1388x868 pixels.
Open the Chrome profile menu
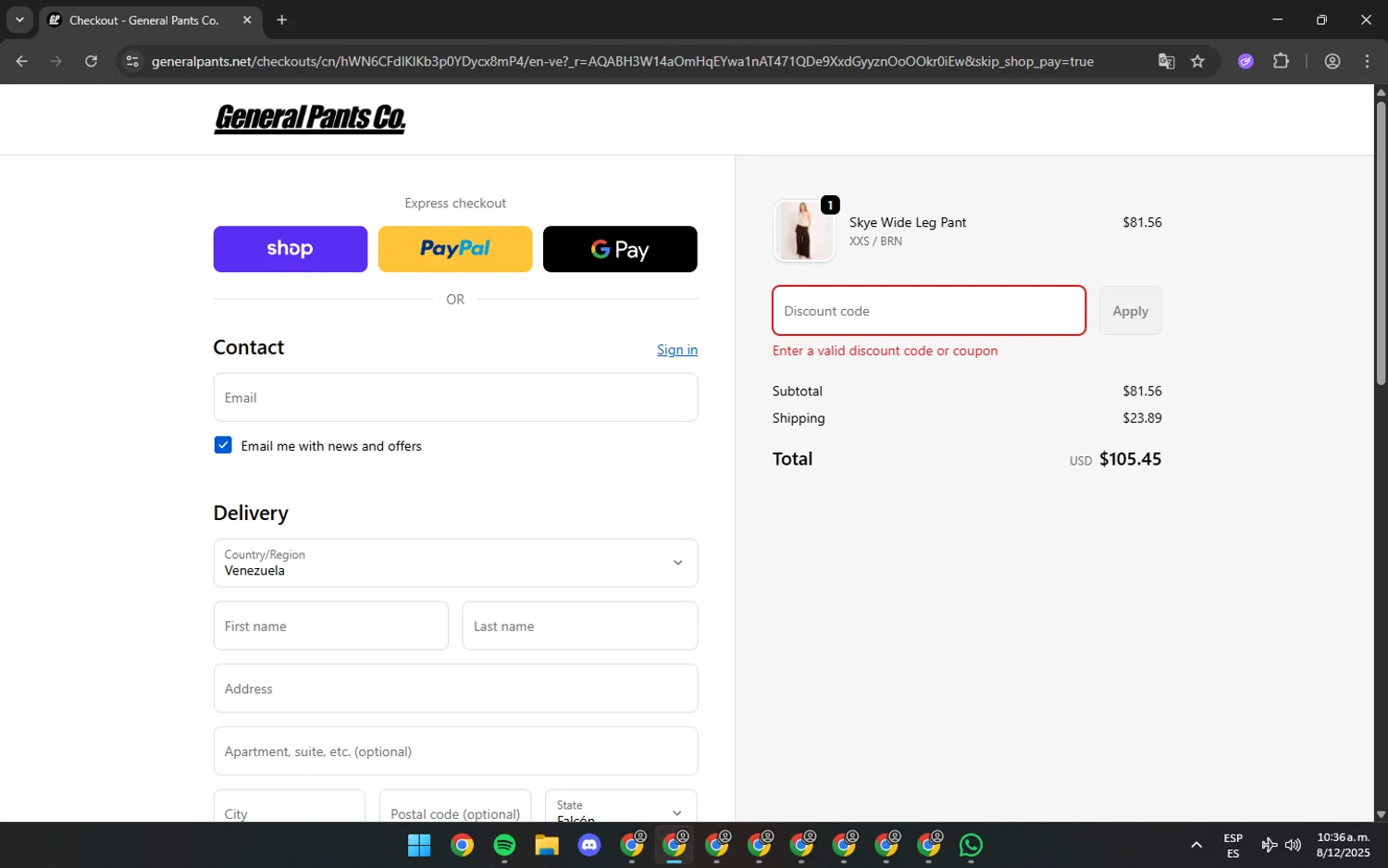tap(1332, 61)
